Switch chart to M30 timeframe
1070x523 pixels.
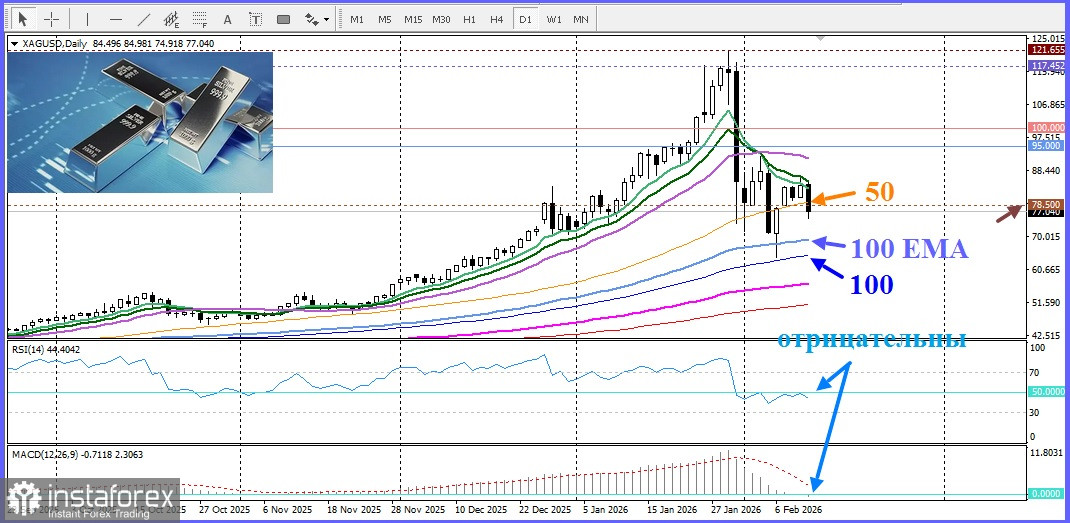tap(442, 19)
